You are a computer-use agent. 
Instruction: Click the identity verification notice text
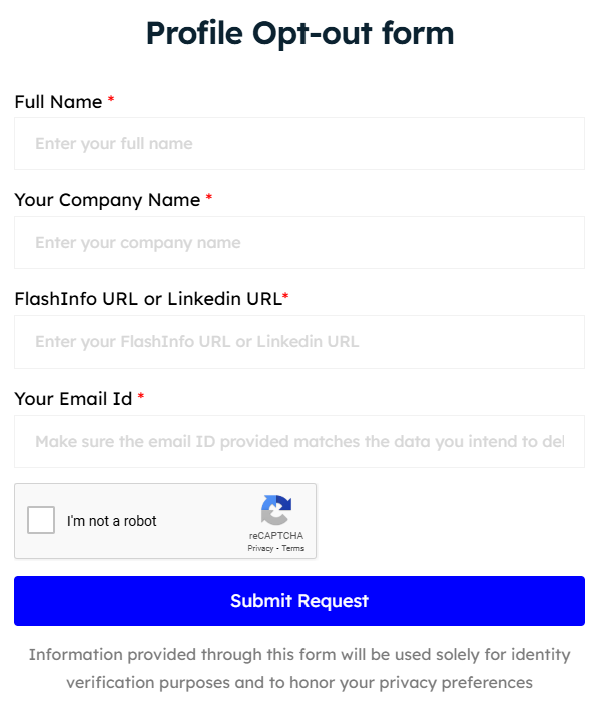tap(299, 669)
